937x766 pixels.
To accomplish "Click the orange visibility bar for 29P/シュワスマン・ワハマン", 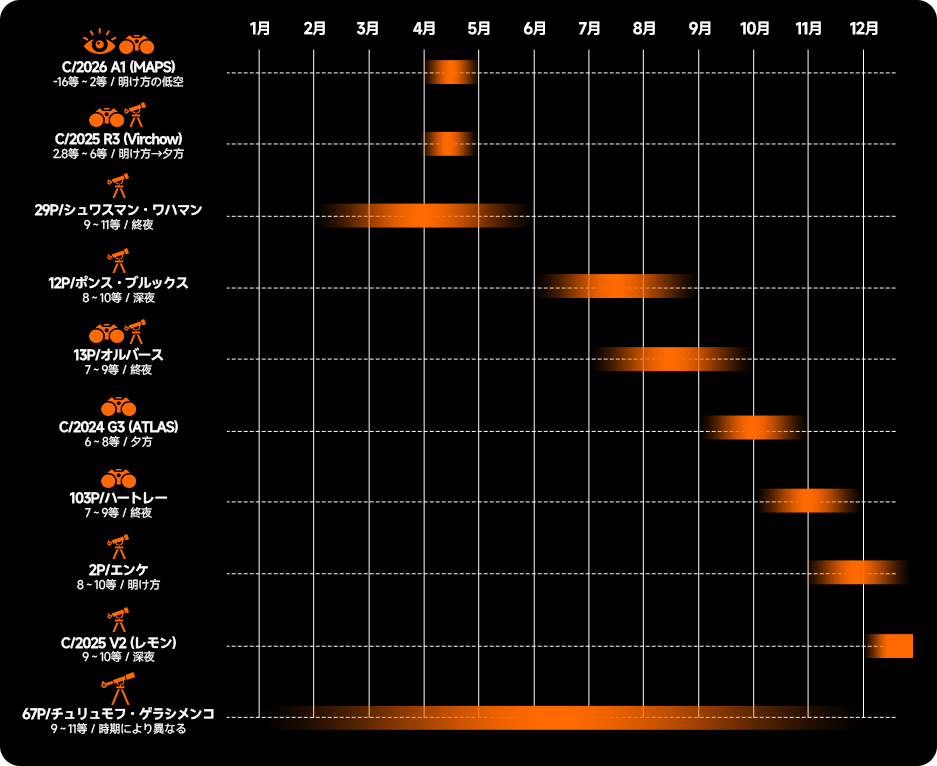I will pyautogui.click(x=424, y=215).
